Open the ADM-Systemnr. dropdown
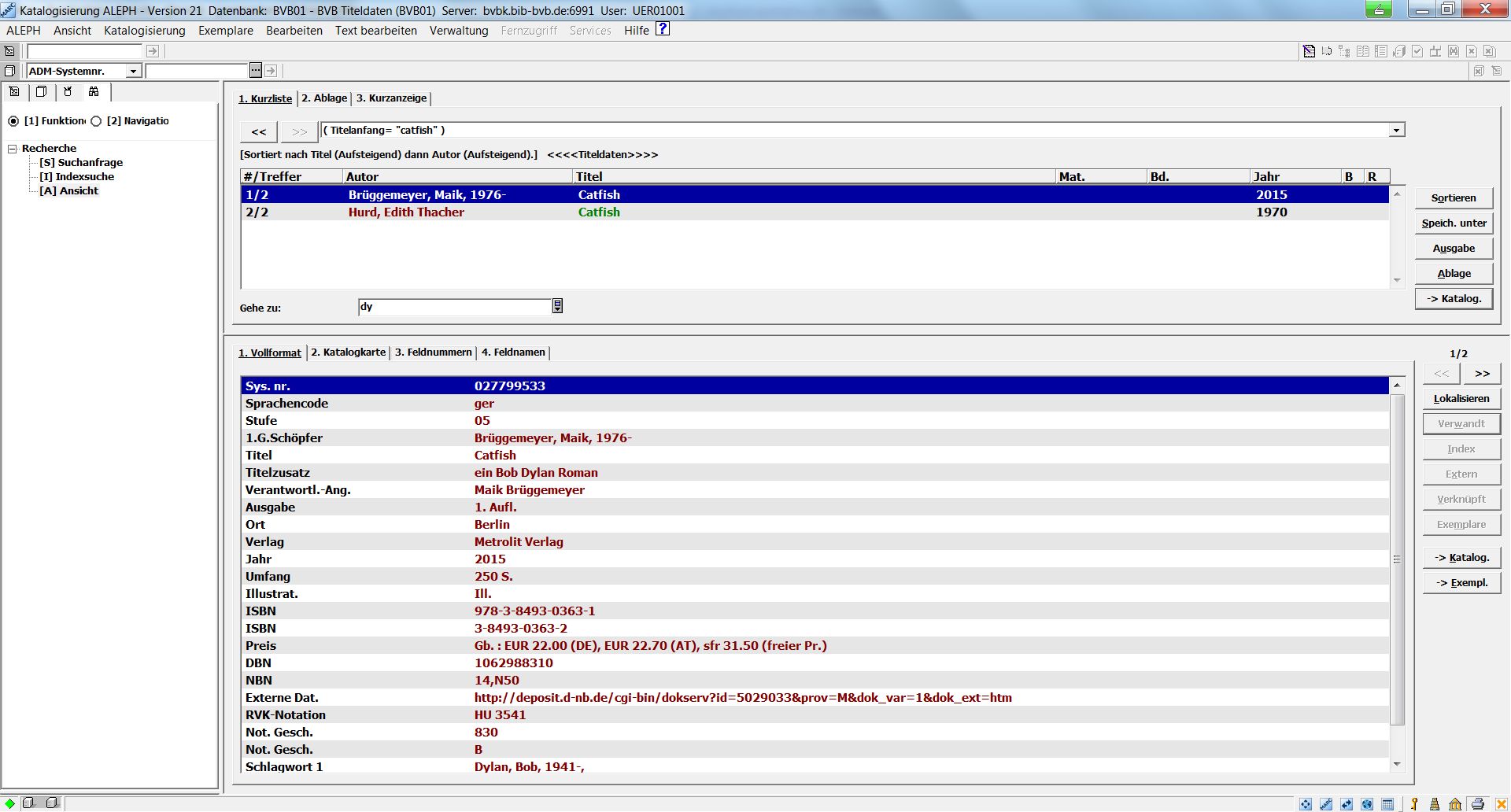The width and height of the screenshot is (1511, 812). click(133, 72)
